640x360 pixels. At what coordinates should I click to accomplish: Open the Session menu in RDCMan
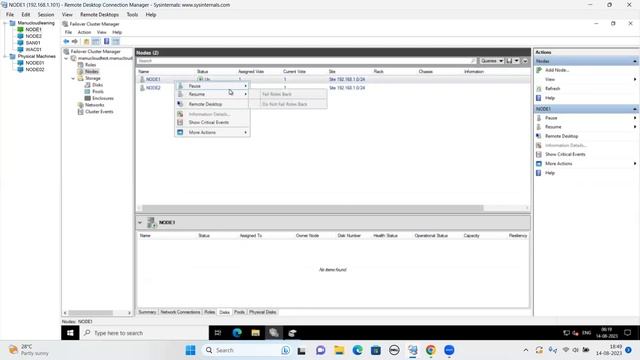pos(46,15)
